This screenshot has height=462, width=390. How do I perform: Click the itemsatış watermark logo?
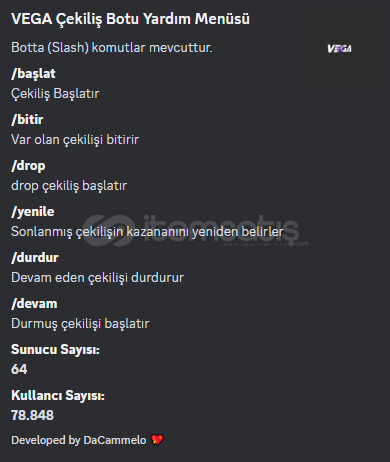(x=195, y=231)
